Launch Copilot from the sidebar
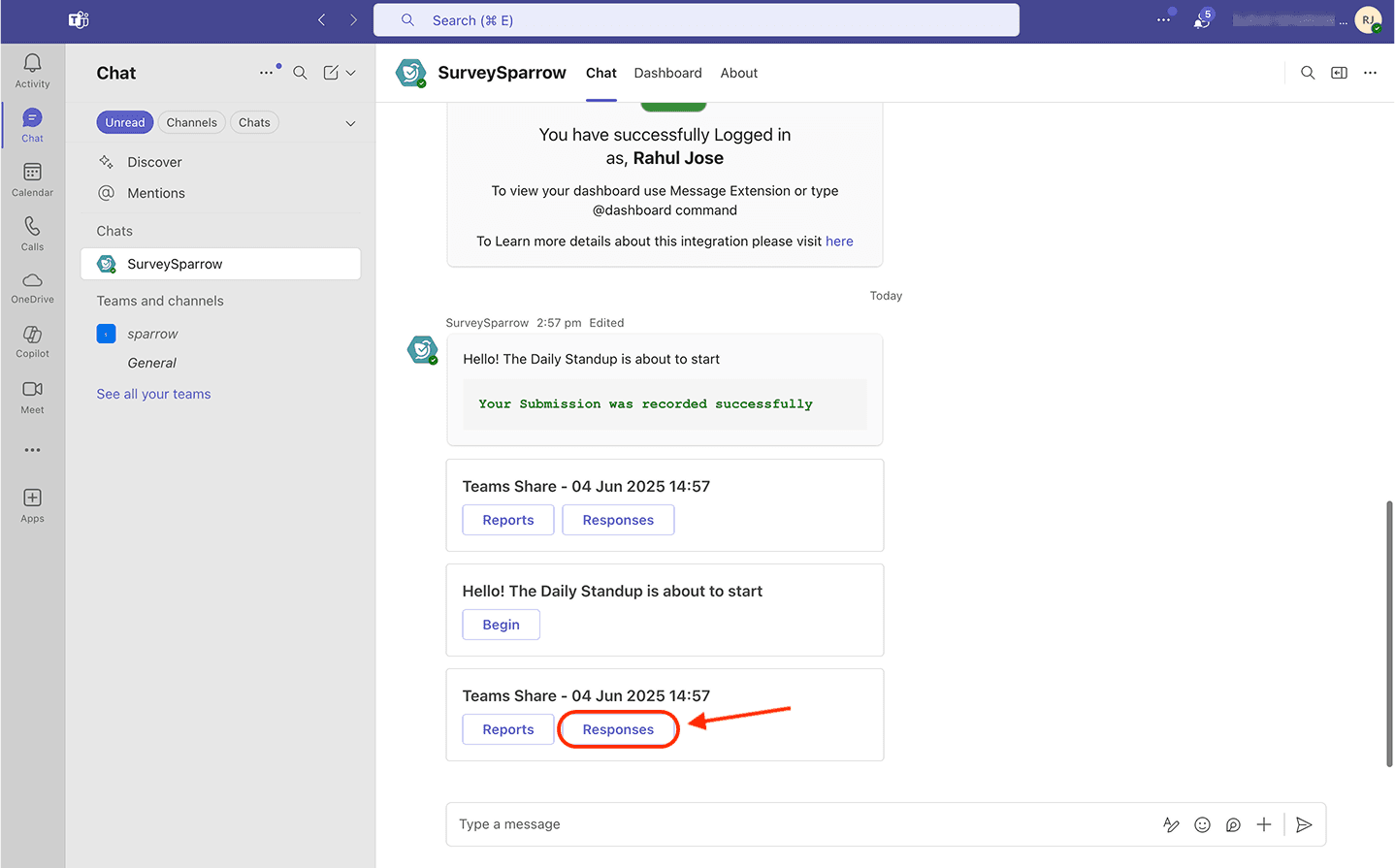This screenshot has width=1395, height=868. click(x=32, y=341)
